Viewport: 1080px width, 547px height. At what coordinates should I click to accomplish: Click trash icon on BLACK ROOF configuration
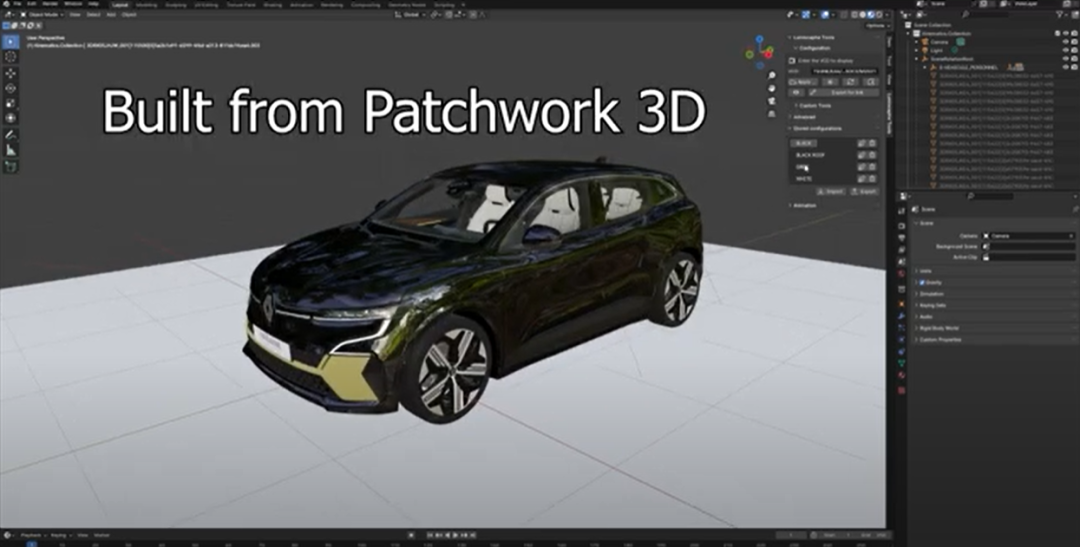[872, 155]
